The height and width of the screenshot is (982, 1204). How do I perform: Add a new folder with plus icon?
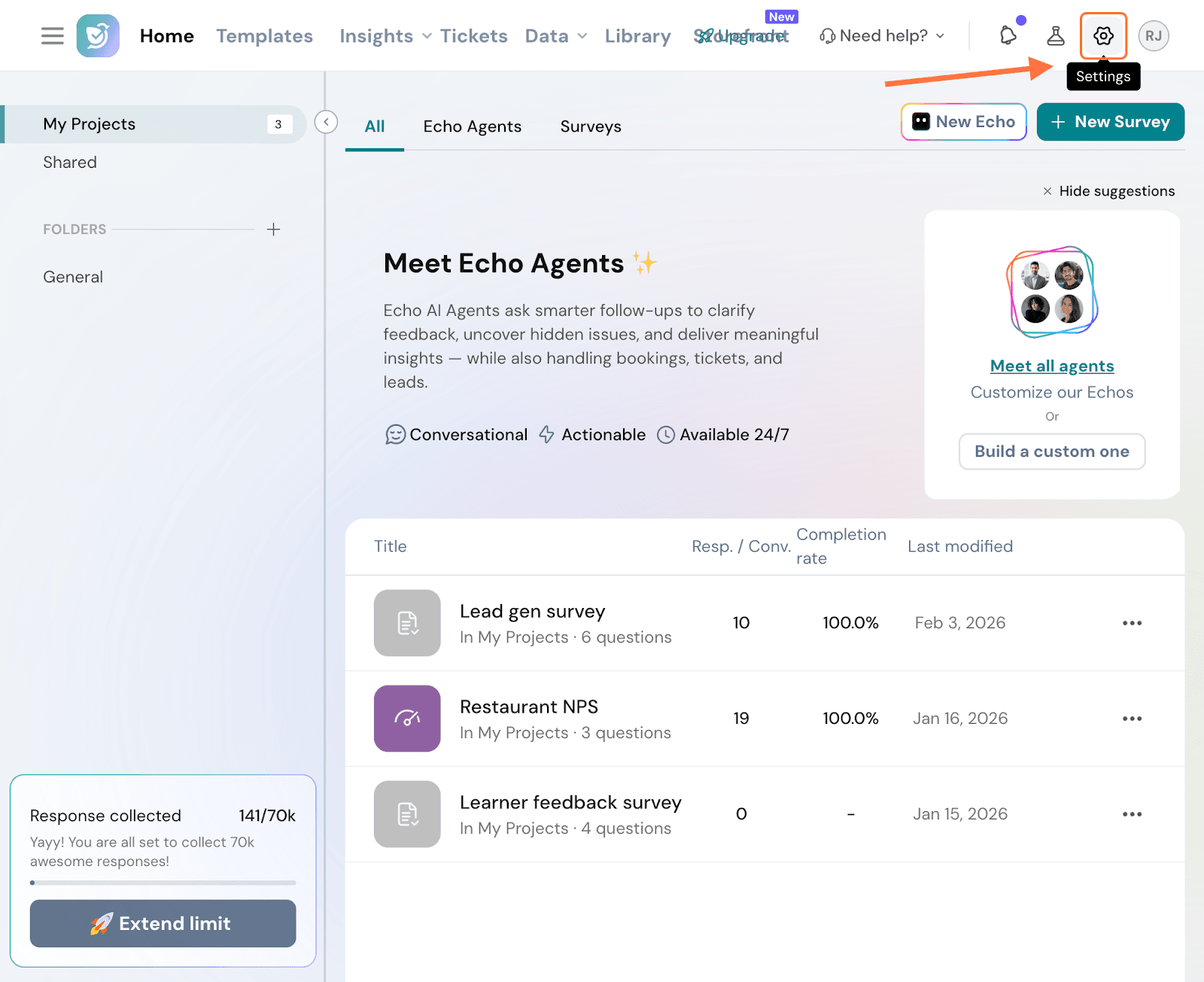click(273, 230)
